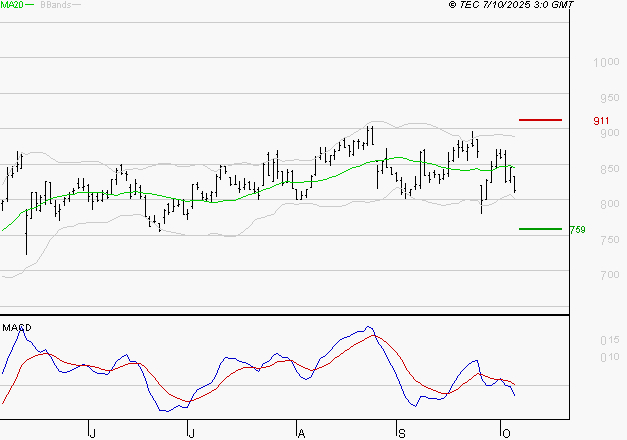
Task: Click the 0.10 MACD axis label
Action: pyautogui.click(x=609, y=357)
